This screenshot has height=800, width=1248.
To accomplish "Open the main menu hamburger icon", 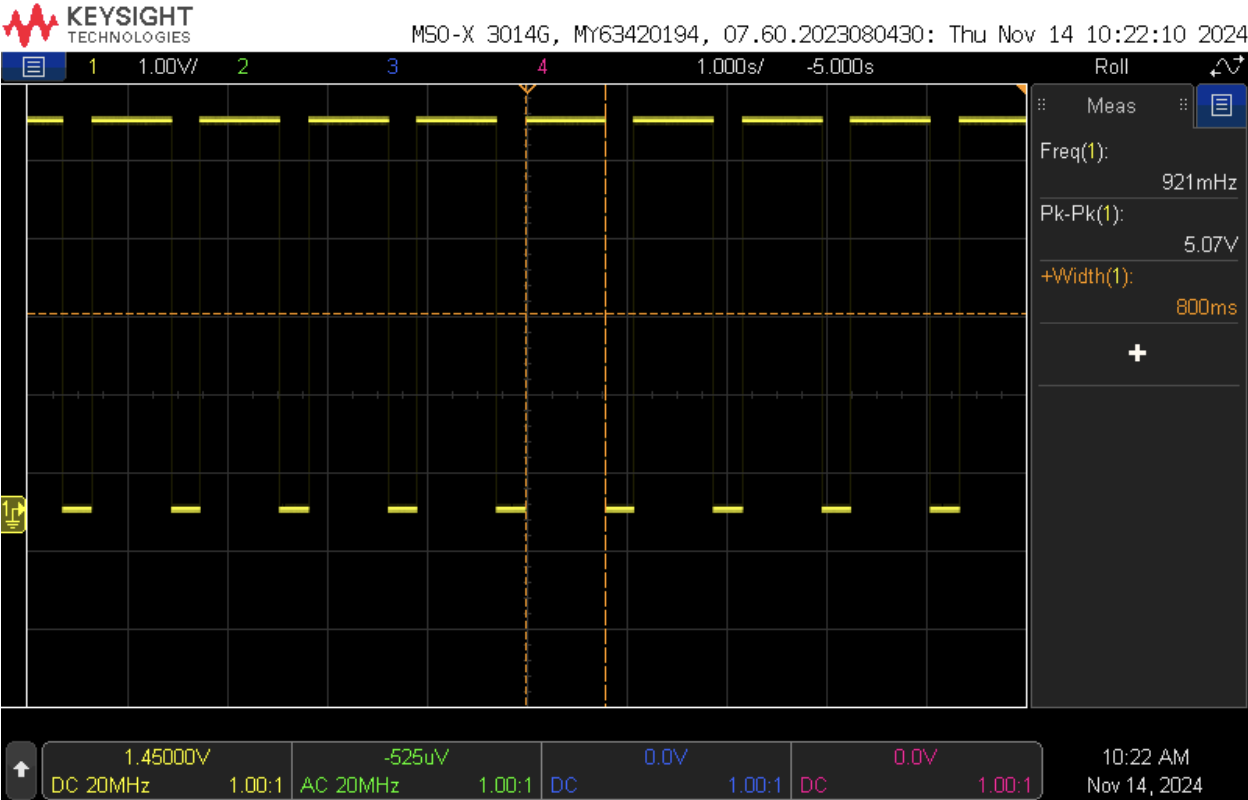I will [x=32, y=67].
